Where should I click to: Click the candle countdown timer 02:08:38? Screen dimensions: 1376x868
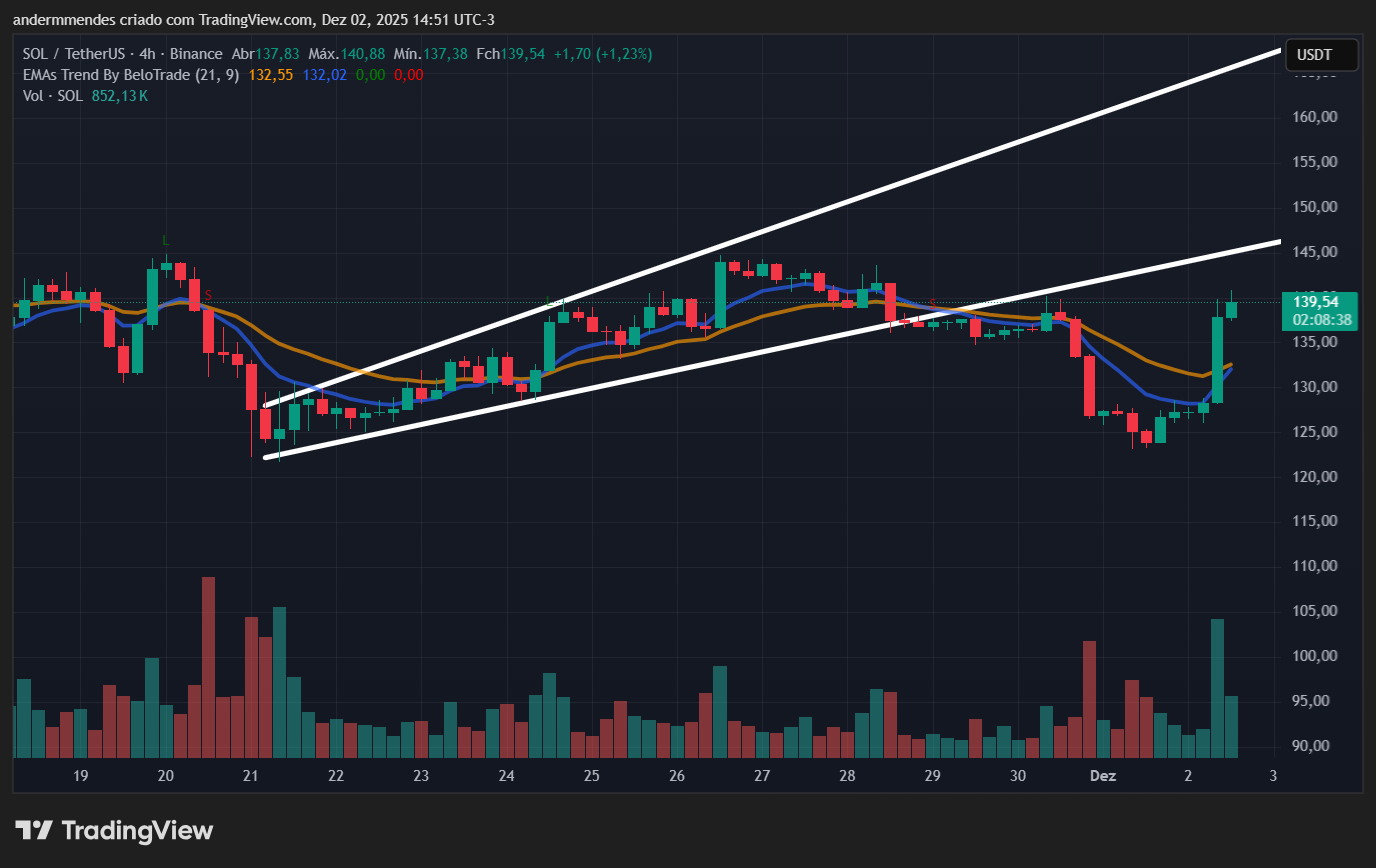[x=1322, y=320]
